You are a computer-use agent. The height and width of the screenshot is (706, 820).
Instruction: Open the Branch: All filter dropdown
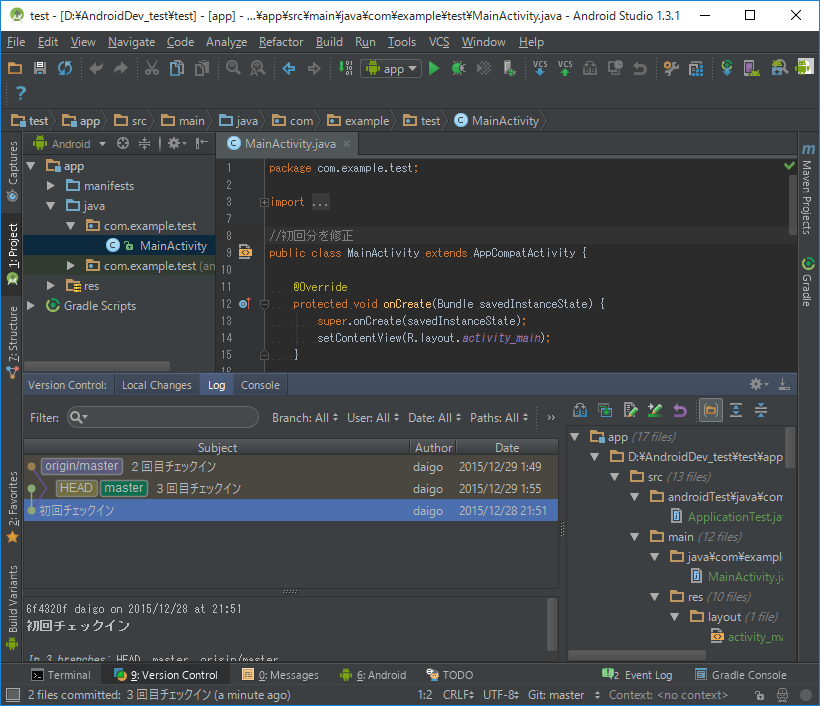coord(305,418)
